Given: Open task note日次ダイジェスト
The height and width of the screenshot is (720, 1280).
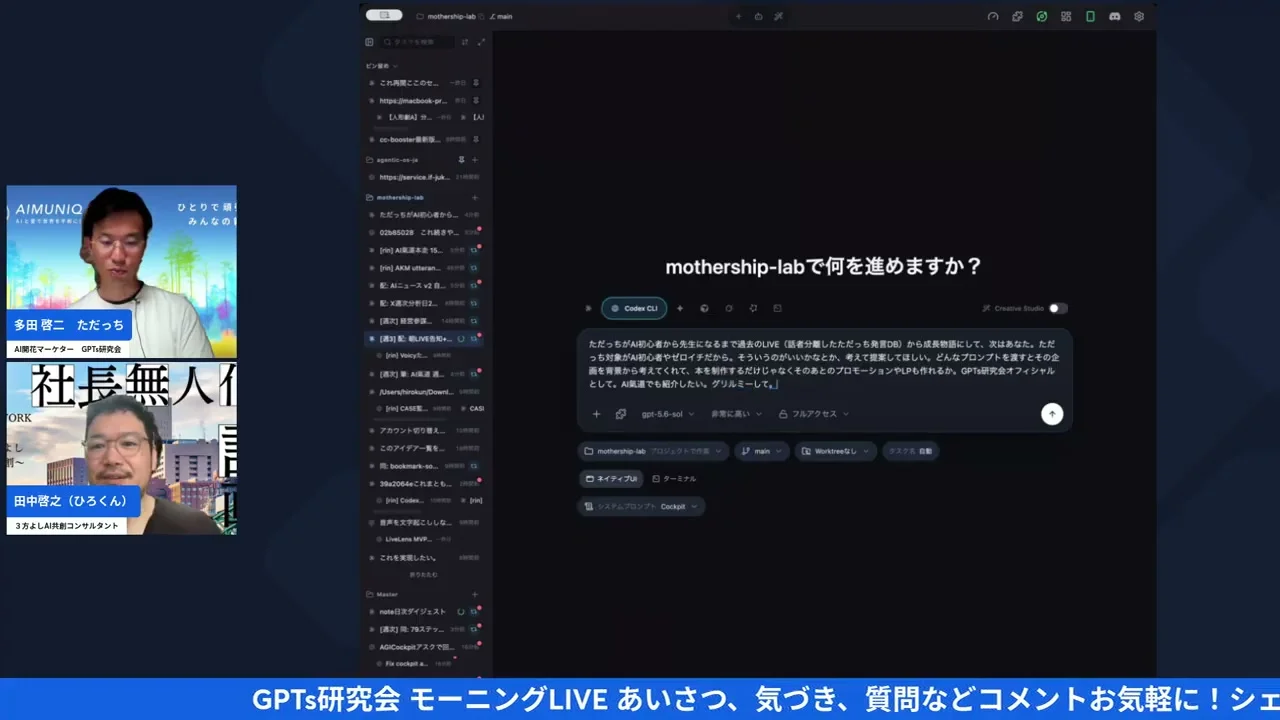Looking at the screenshot, I should click(x=424, y=611).
